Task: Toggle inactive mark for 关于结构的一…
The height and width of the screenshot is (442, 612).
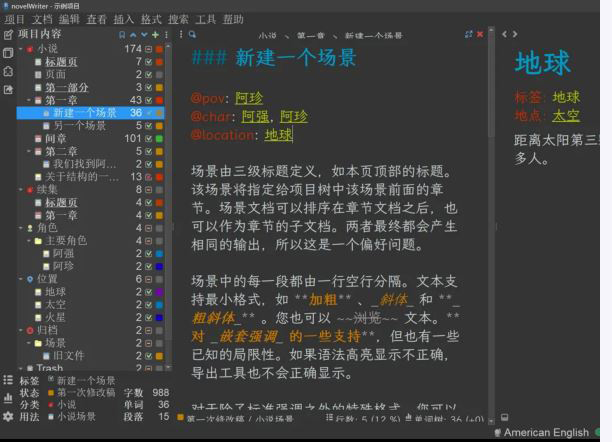Action: pos(148,177)
